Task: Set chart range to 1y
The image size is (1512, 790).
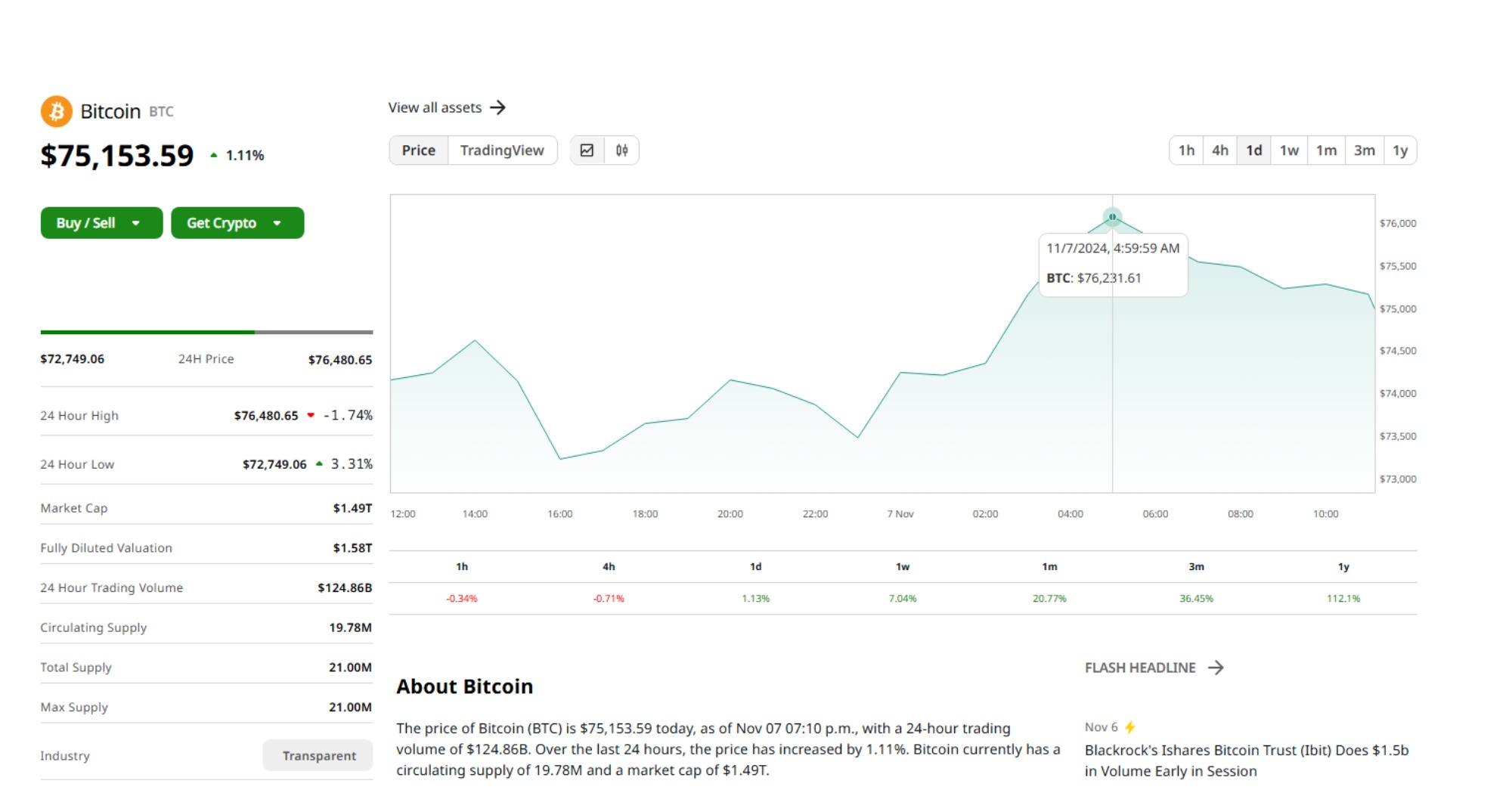Action: (1400, 150)
